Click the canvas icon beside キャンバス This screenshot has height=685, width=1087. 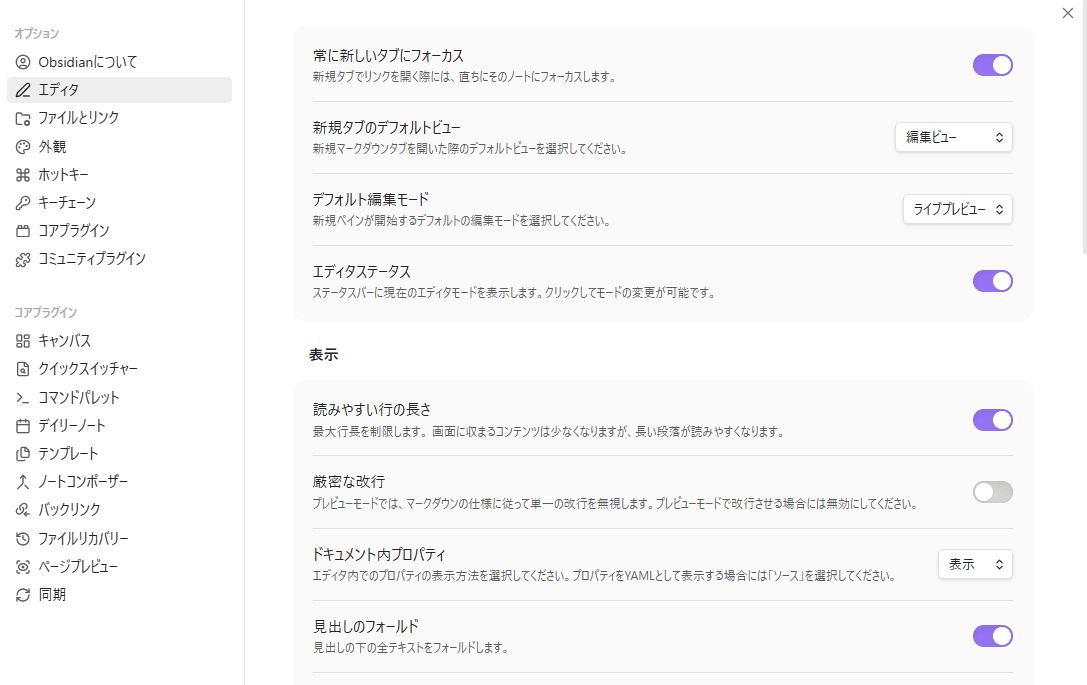(x=22, y=340)
